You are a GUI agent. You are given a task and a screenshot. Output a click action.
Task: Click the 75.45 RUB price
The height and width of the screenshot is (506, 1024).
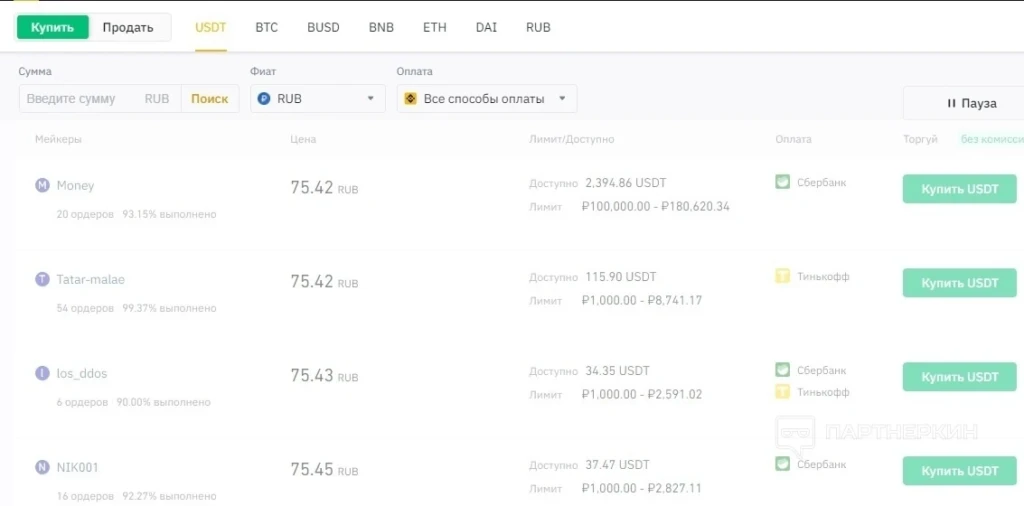click(325, 469)
